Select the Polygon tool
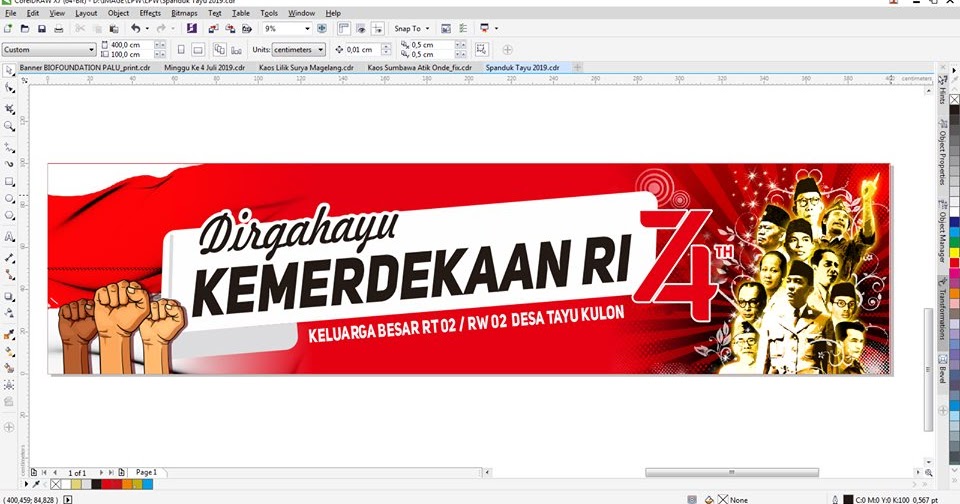This screenshot has height=504, width=960. [x=9, y=216]
